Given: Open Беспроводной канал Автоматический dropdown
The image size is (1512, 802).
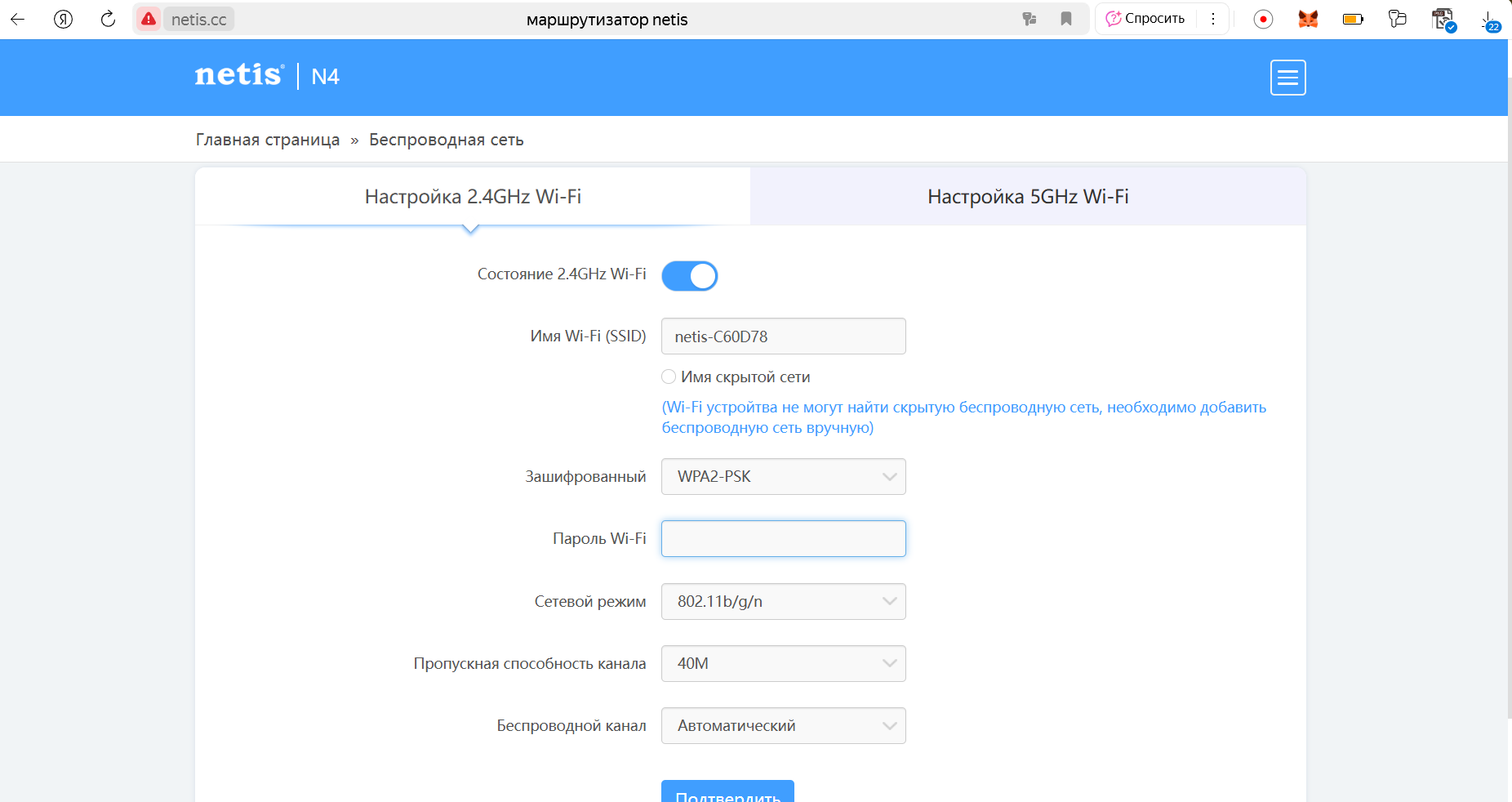Looking at the screenshot, I should 784,725.
